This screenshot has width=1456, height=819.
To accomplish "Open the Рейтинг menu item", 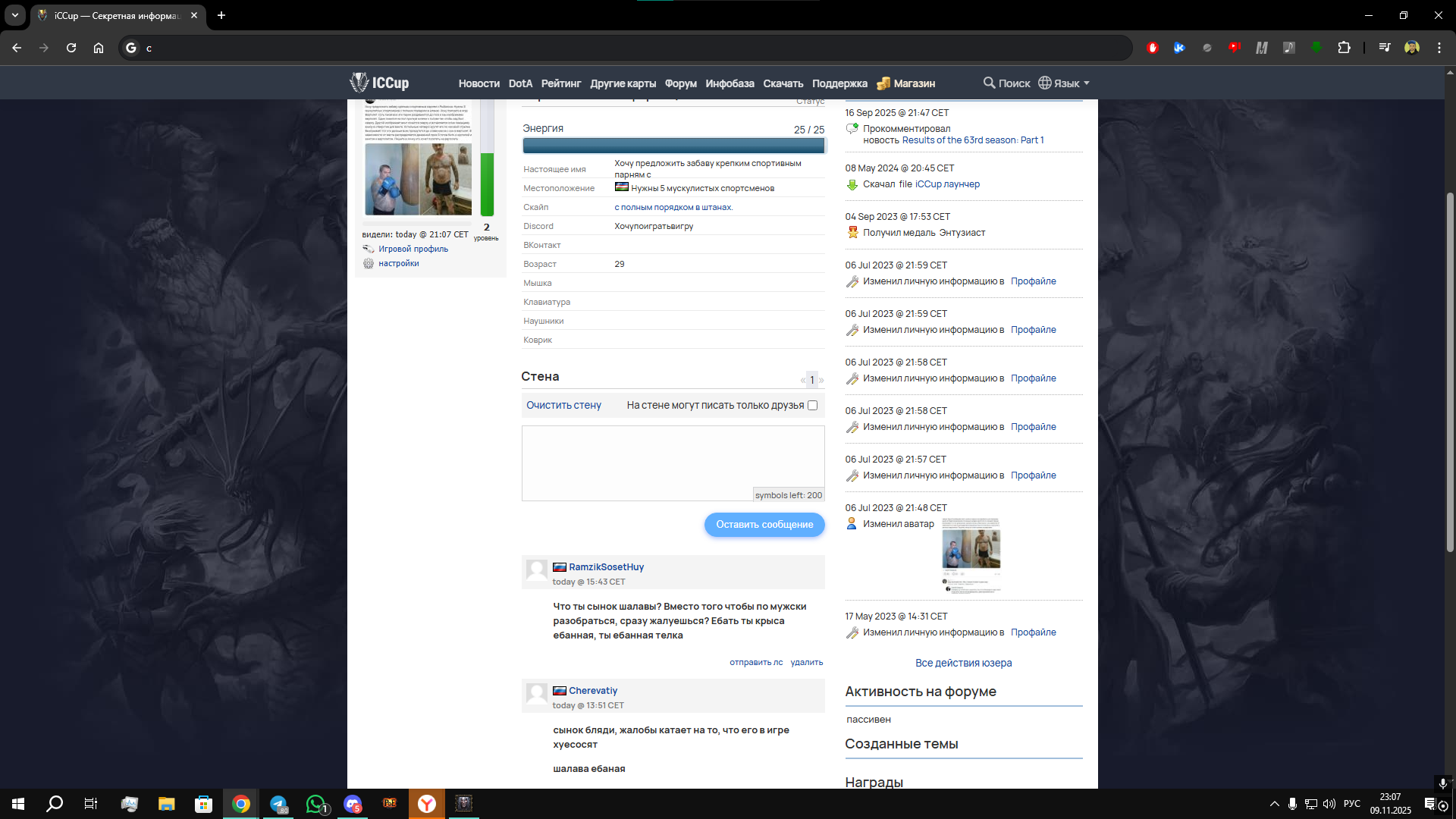I will click(560, 83).
